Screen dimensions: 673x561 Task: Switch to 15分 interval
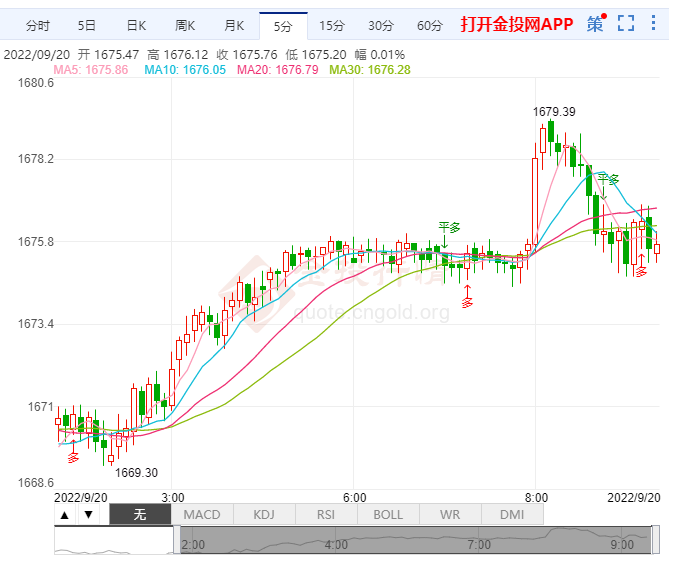pyautogui.click(x=329, y=25)
